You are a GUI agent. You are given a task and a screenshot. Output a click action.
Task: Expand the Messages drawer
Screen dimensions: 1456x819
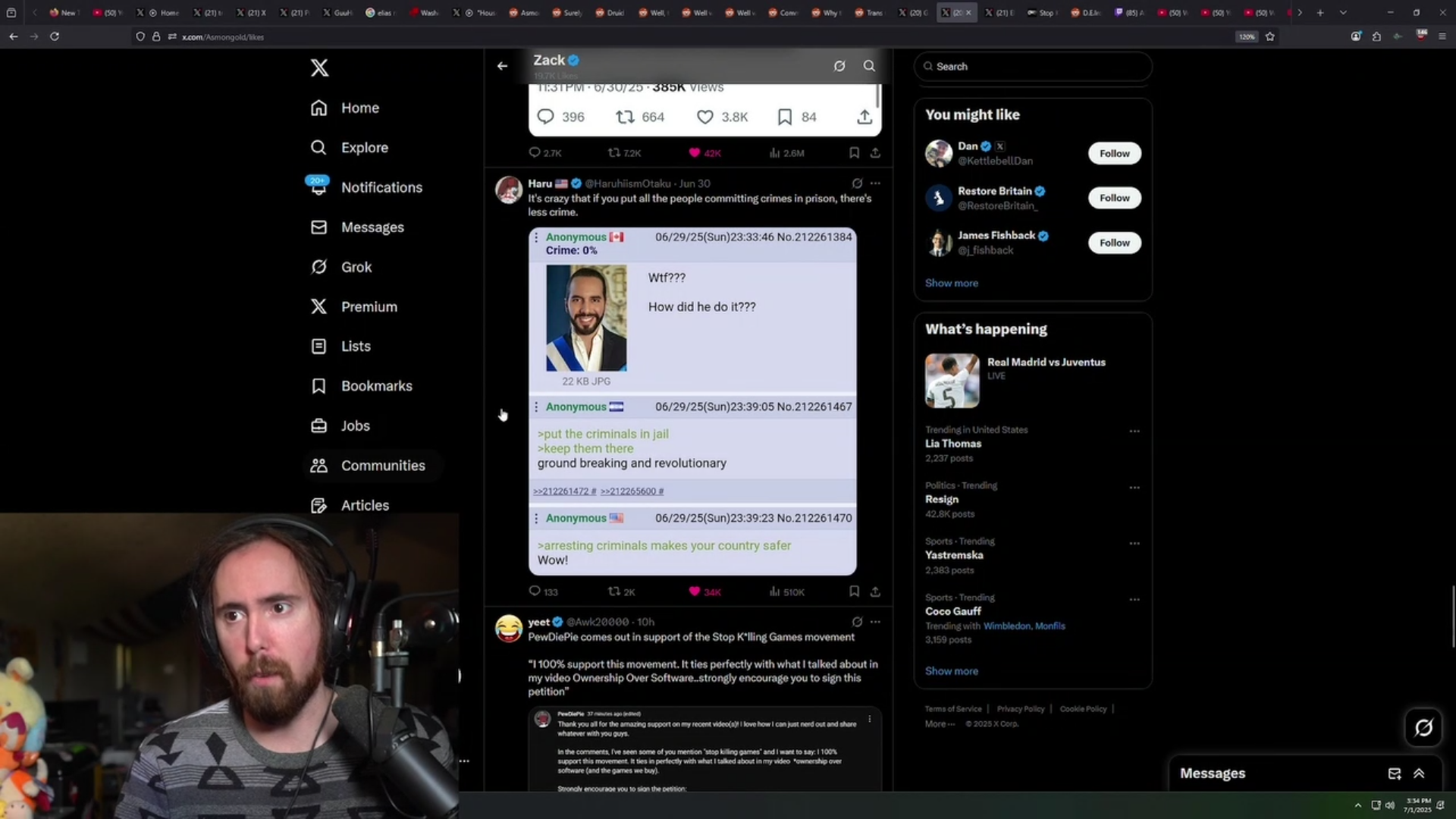1419,773
